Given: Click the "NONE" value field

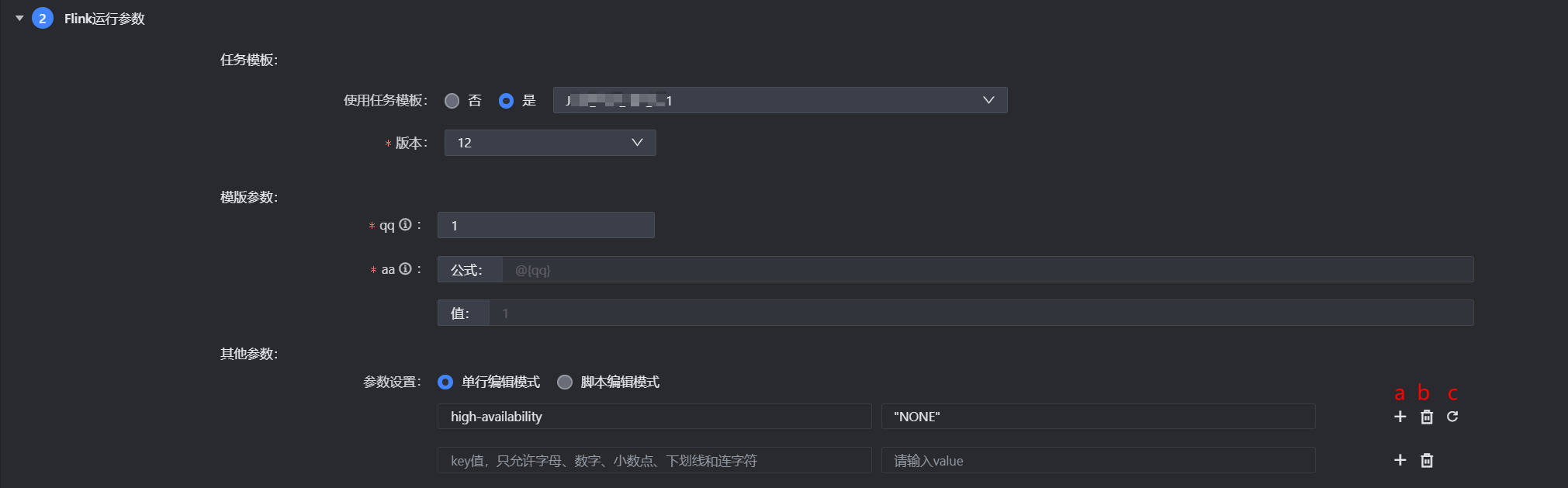Looking at the screenshot, I should point(1098,417).
